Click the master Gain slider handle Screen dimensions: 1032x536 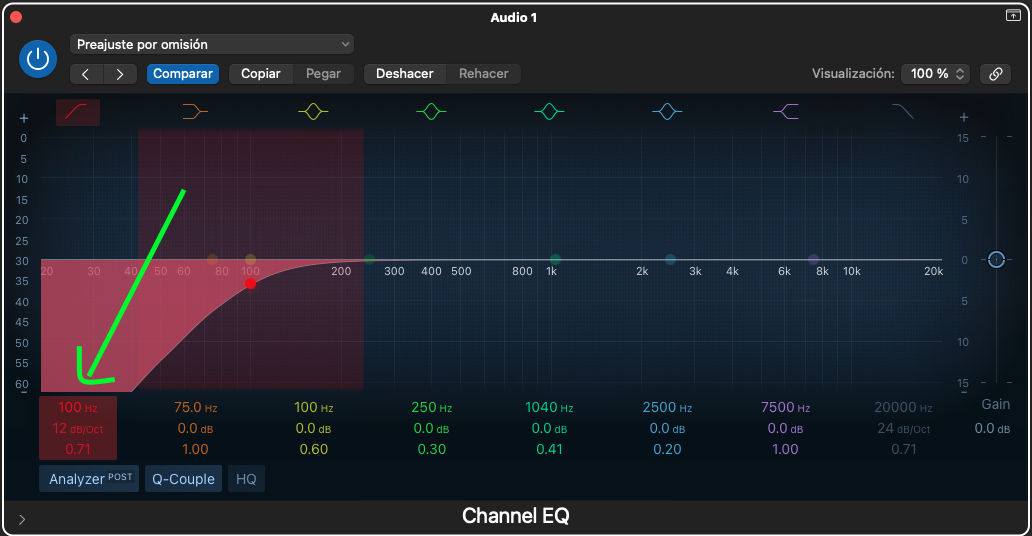point(996,260)
